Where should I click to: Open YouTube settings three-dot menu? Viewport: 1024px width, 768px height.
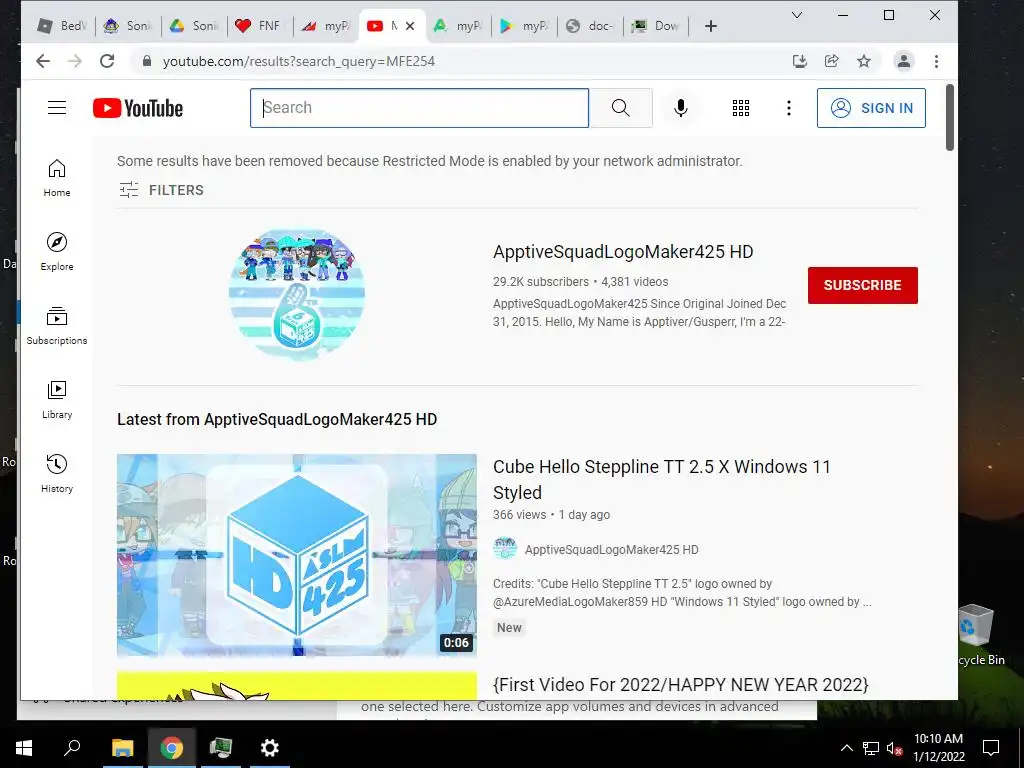pyautogui.click(x=789, y=108)
